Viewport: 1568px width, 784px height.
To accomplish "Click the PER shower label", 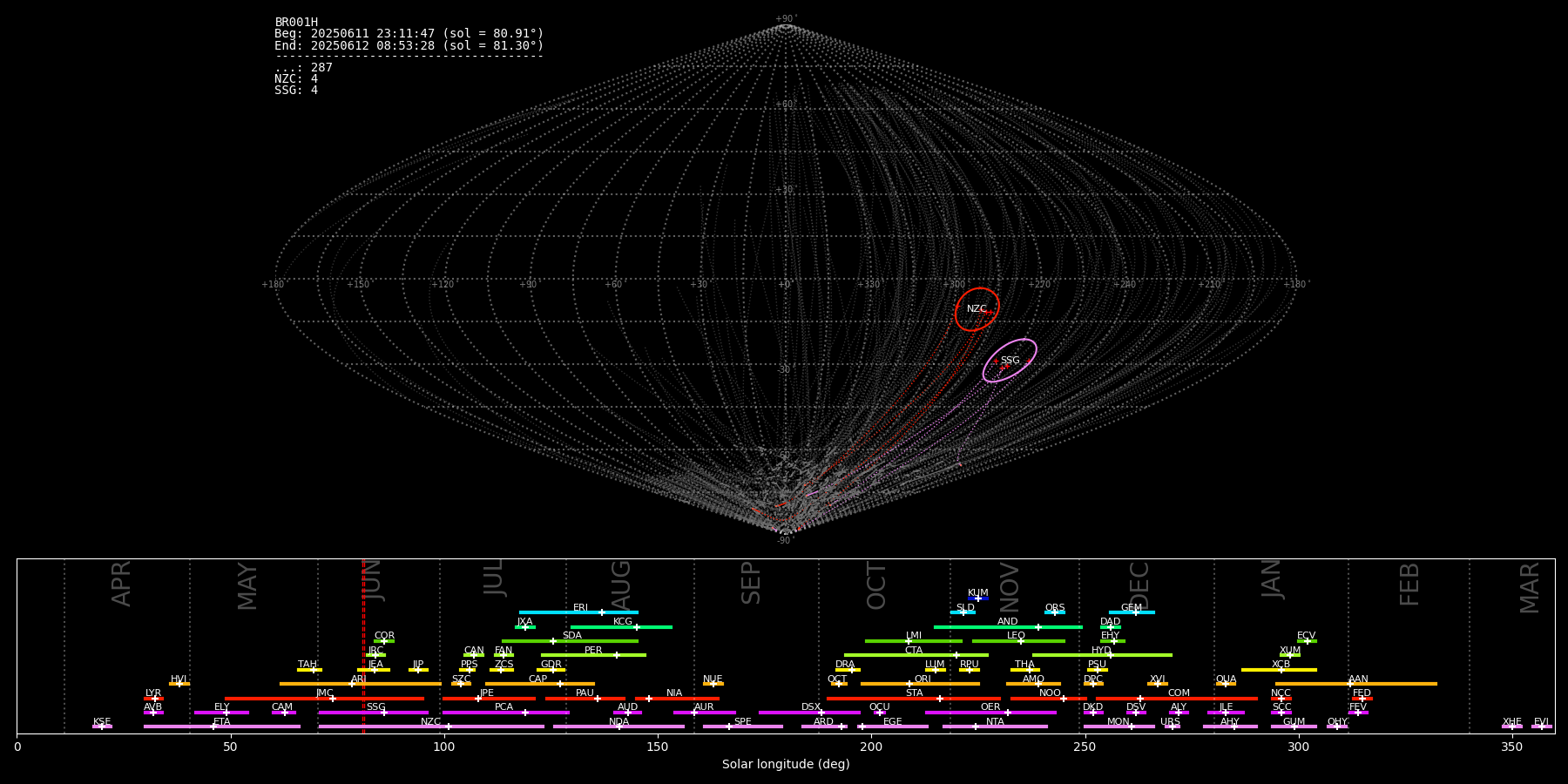I will [x=593, y=651].
